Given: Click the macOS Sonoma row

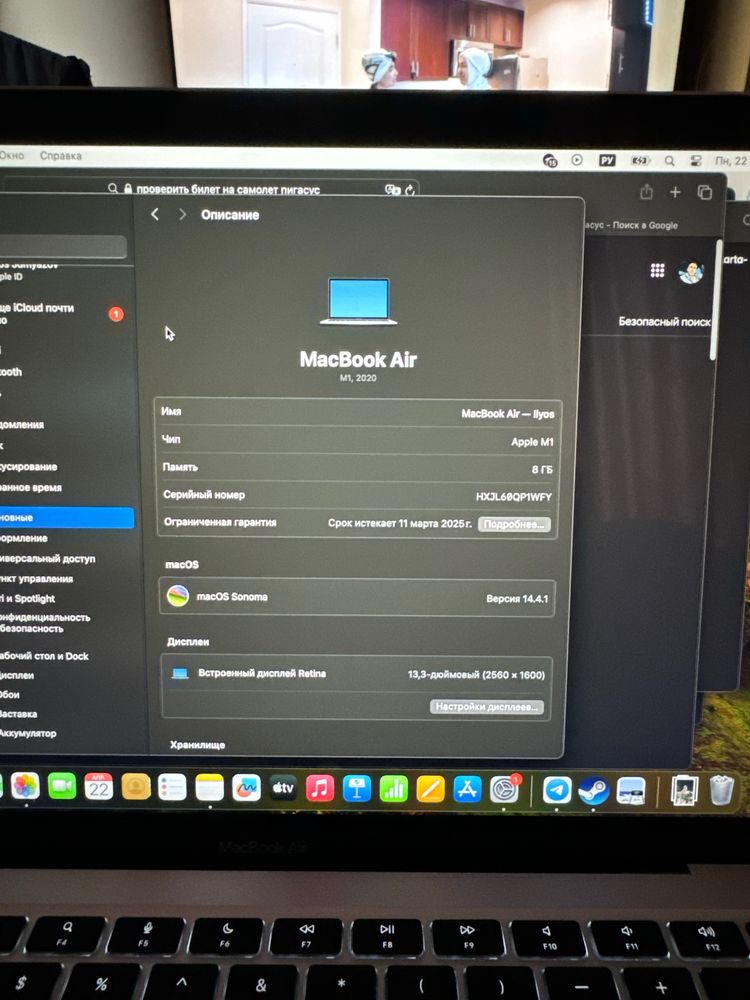Looking at the screenshot, I should (x=357, y=598).
